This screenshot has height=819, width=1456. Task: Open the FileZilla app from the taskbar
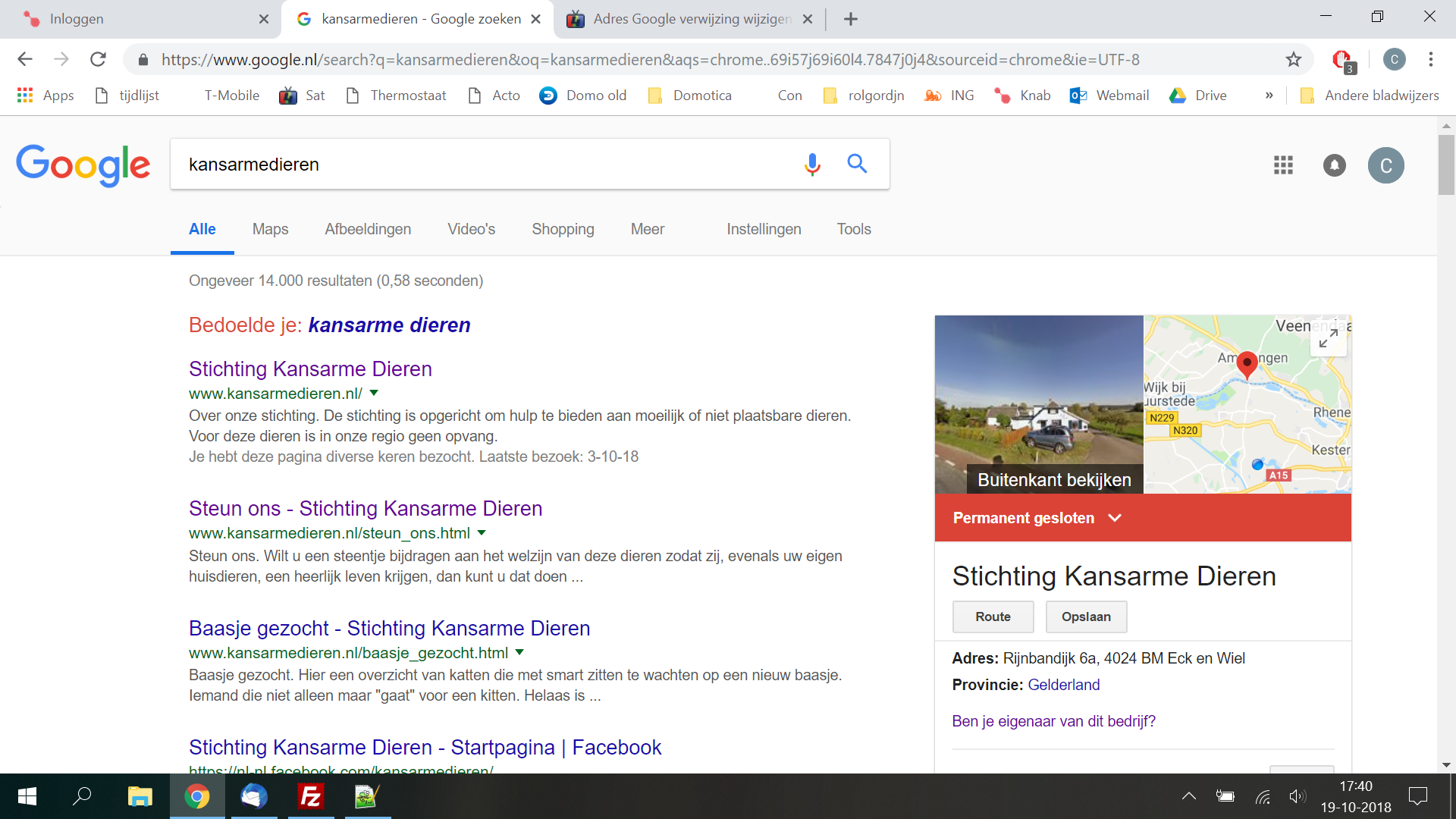point(309,796)
